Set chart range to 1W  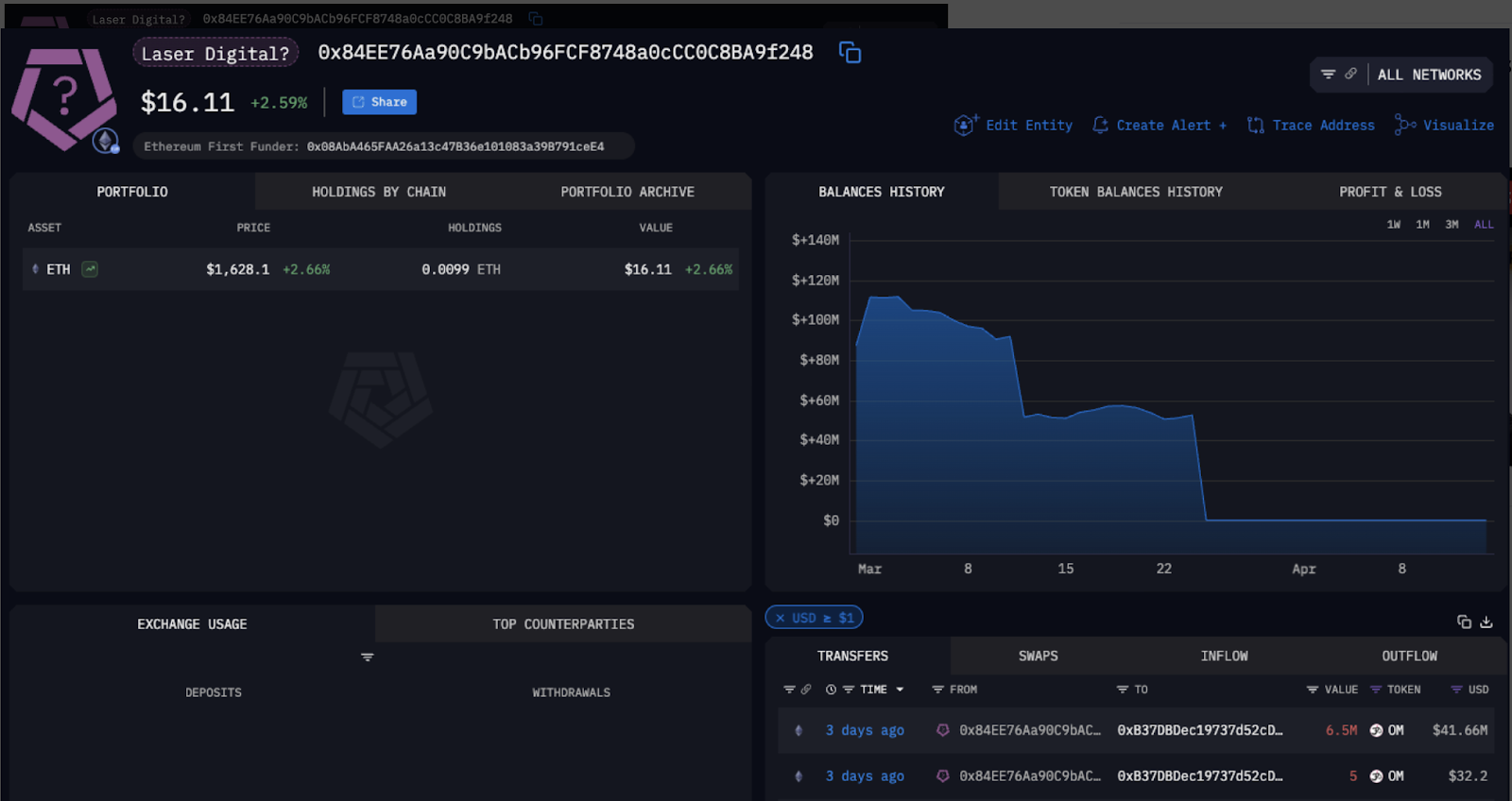(1393, 225)
